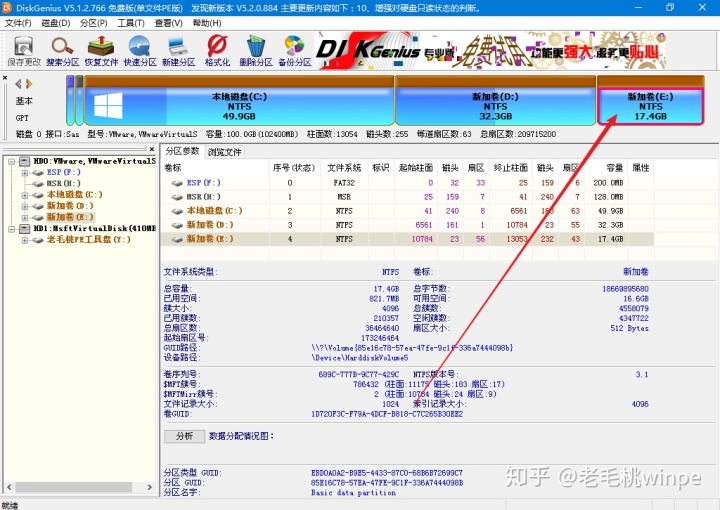
Task: Expand the 新加卷 (E:) tree node
Action: pyautogui.click(x=25, y=218)
